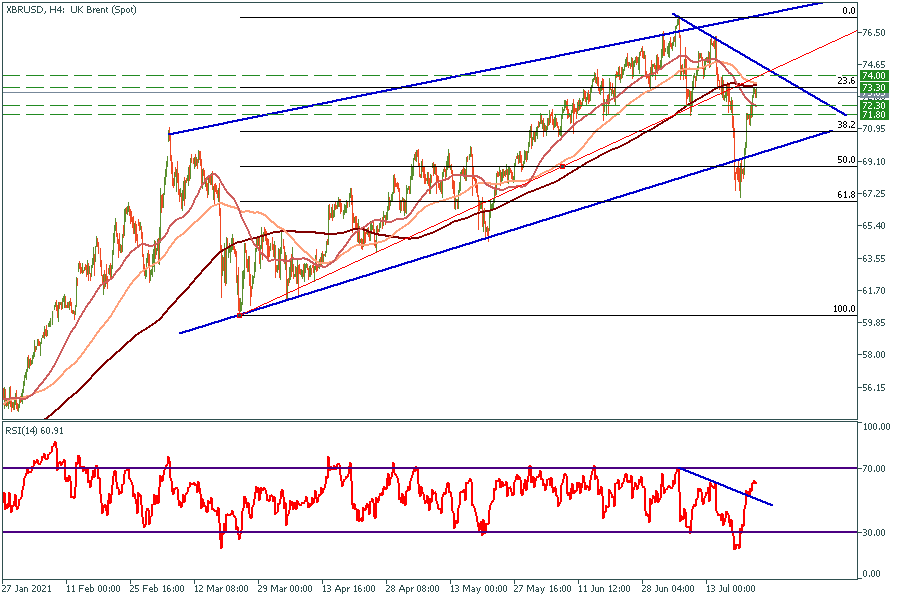900x600 pixels.
Task: Click the 50.0 Fibonacci level label
Action: point(845,160)
